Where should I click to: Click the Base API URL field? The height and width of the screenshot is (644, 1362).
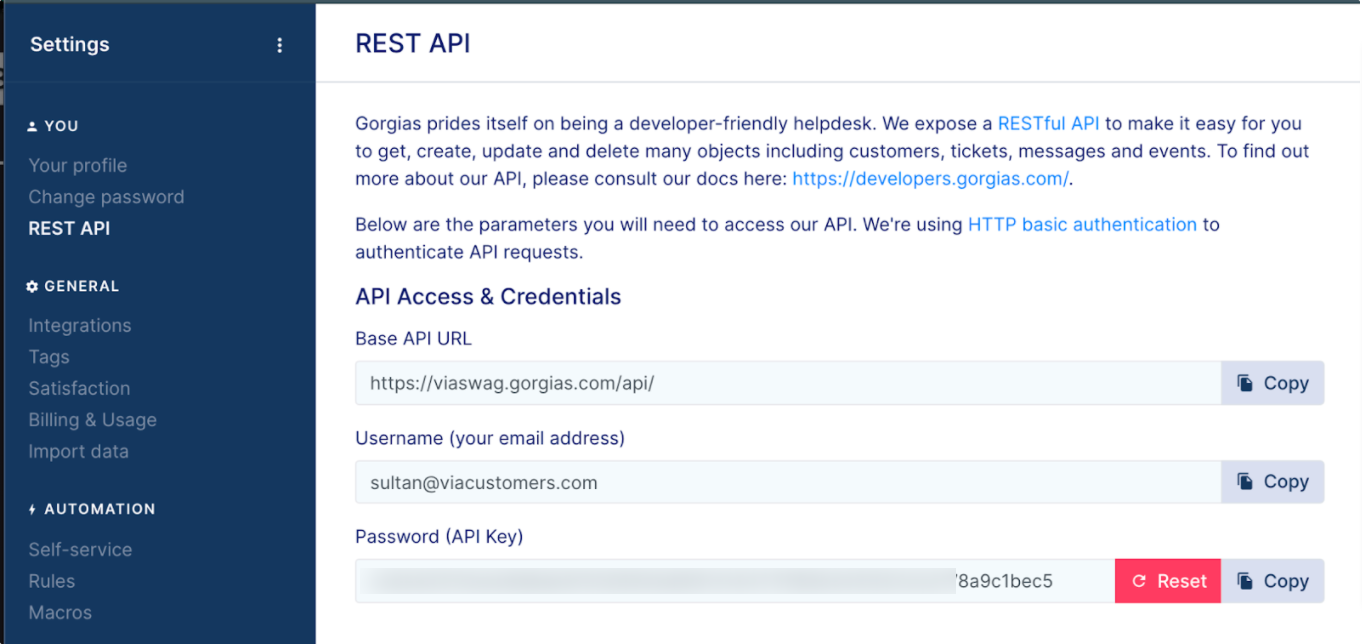[x=788, y=383]
